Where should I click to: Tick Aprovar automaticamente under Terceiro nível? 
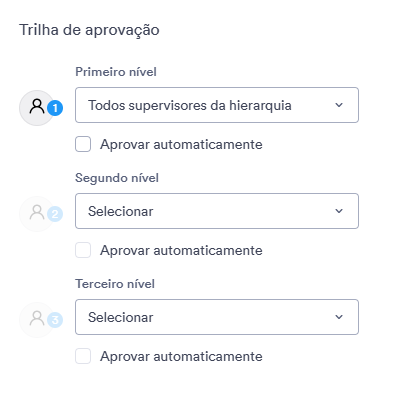83,356
